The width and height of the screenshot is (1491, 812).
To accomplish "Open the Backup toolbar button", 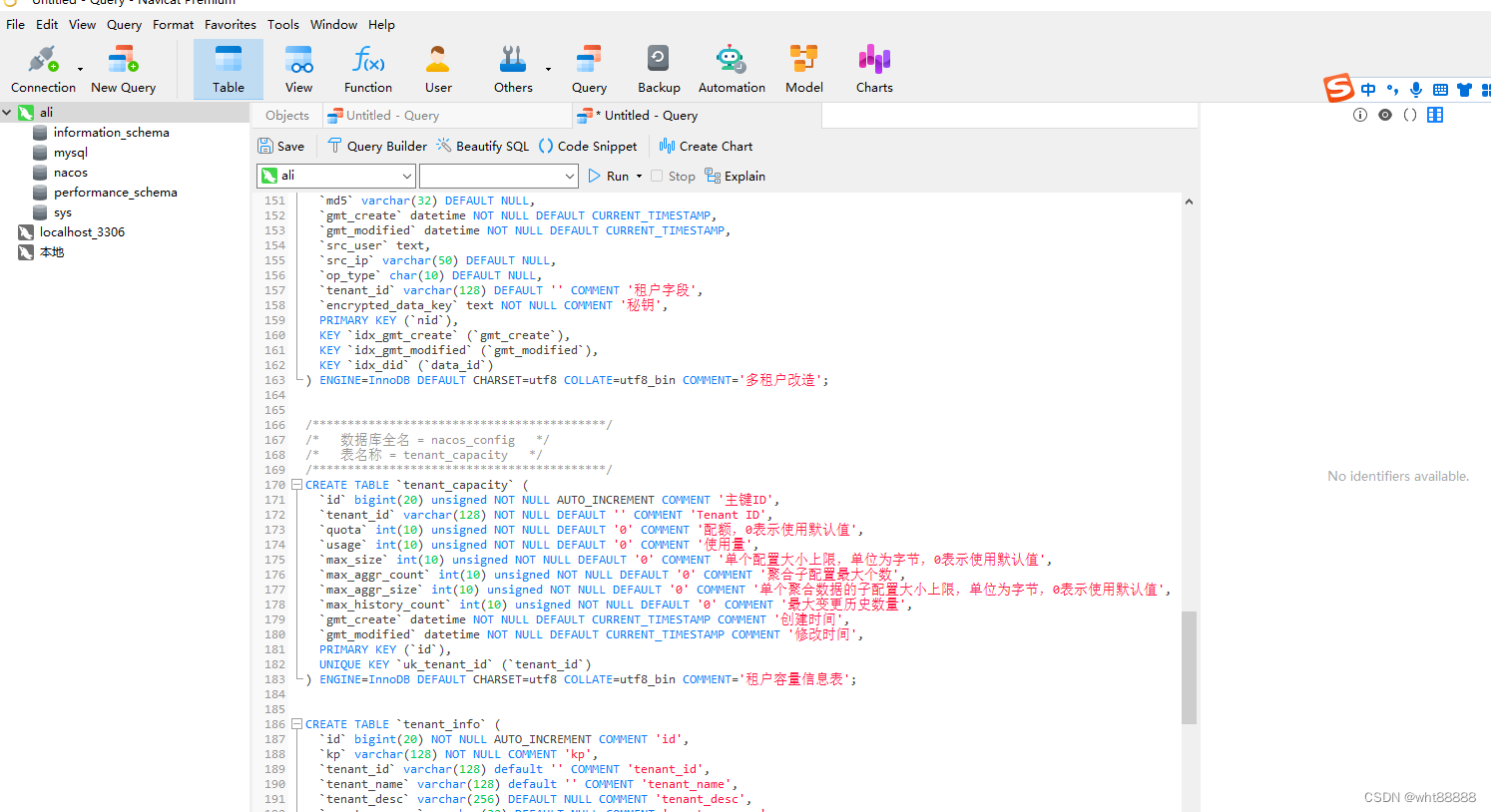I will [659, 70].
